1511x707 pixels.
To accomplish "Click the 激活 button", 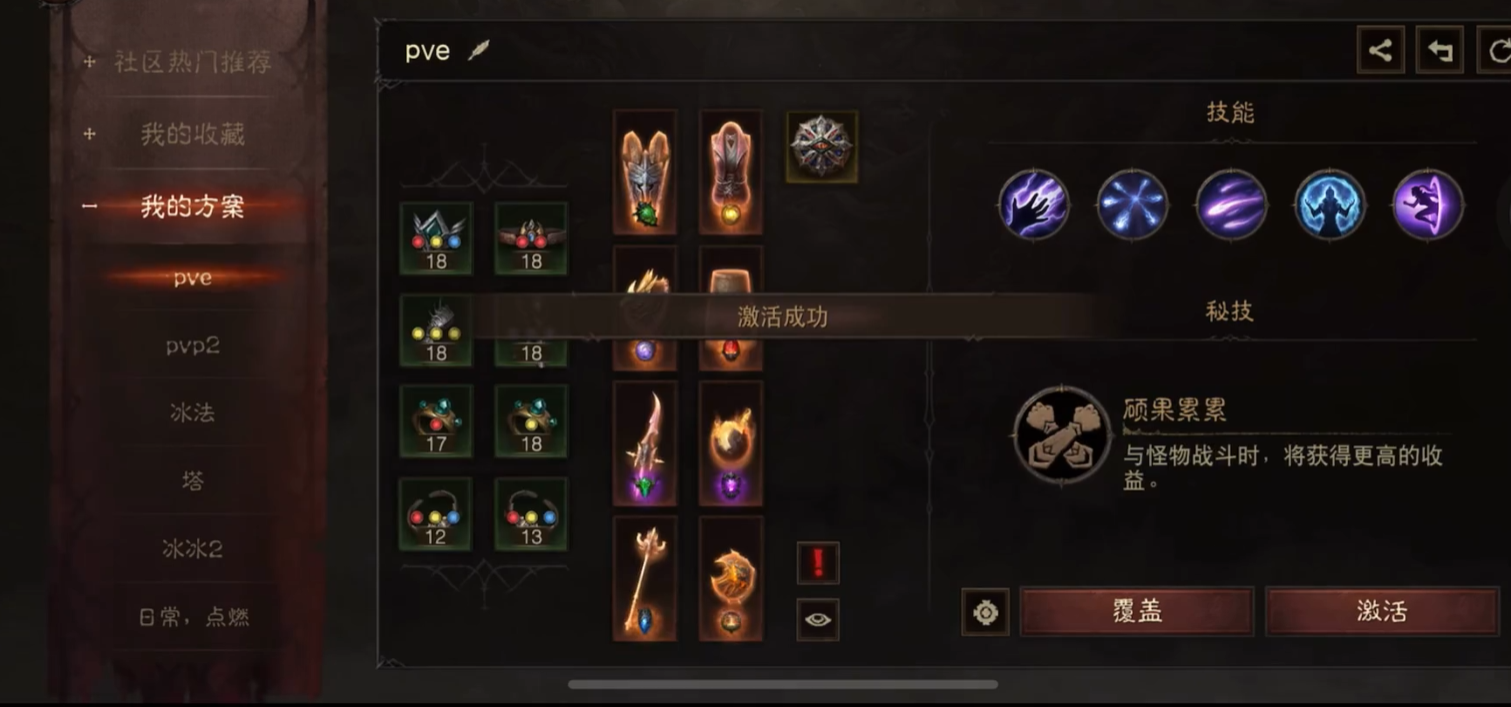I will point(1382,611).
